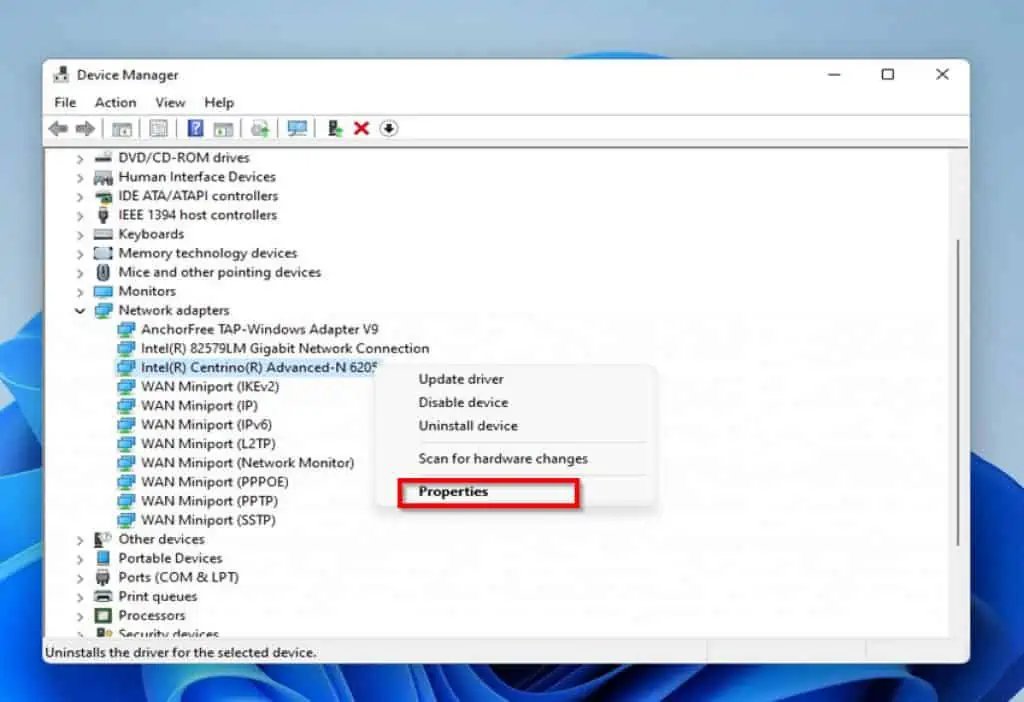Click the Help icon in the toolbar
The height and width of the screenshot is (702, 1024).
(196, 128)
